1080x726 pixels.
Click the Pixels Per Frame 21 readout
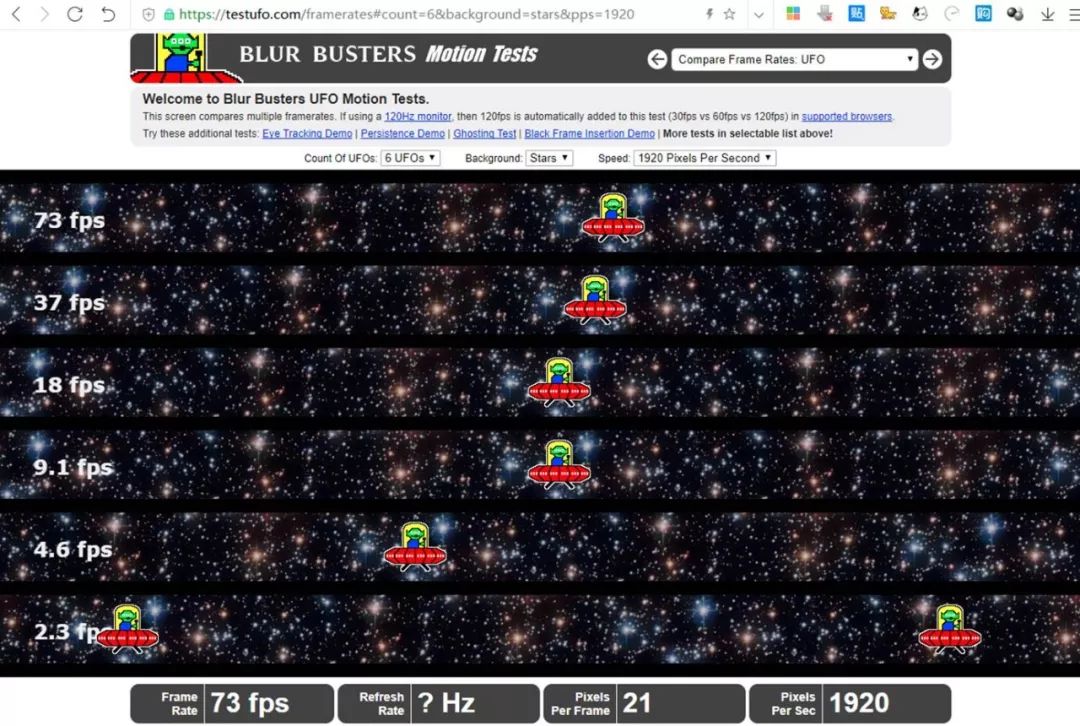[x=645, y=703]
